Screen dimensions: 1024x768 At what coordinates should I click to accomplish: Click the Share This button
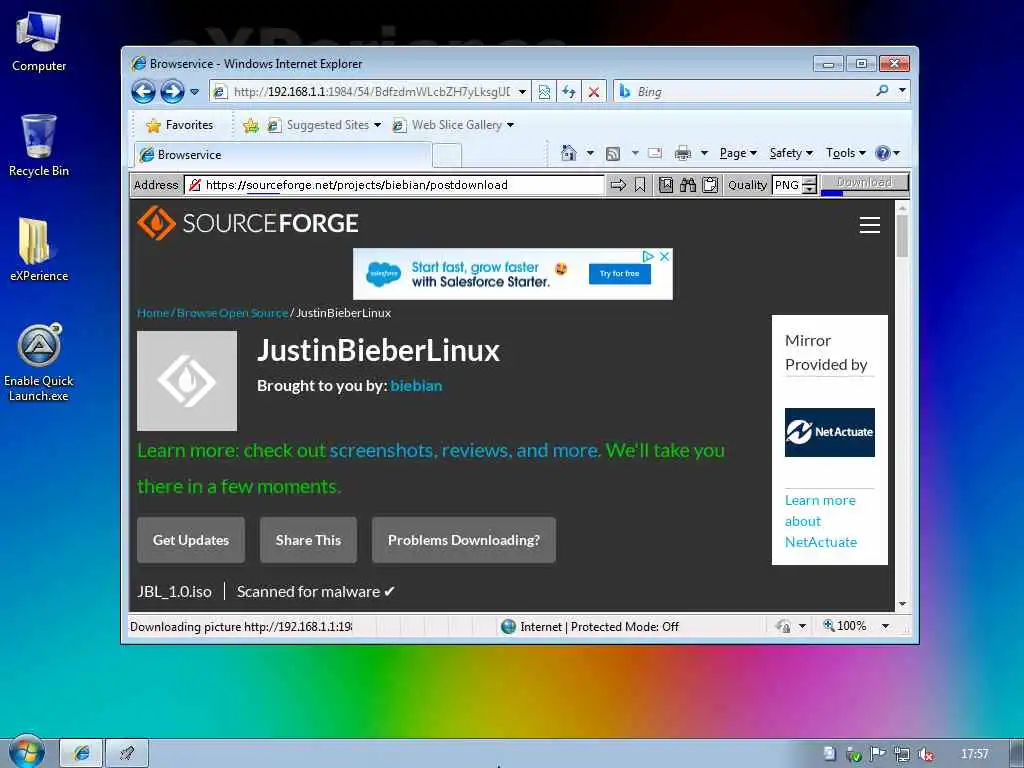(308, 540)
